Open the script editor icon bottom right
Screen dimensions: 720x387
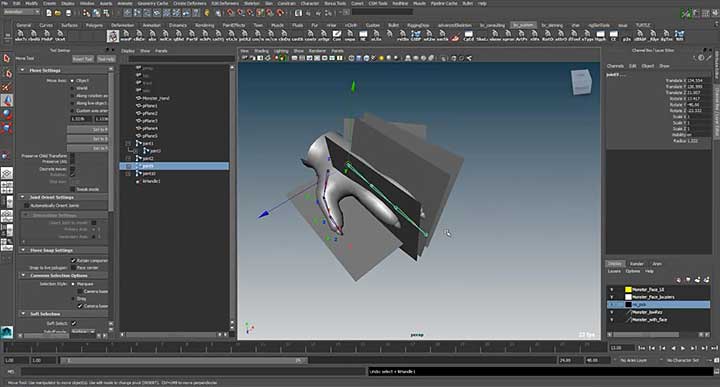[x=716, y=371]
